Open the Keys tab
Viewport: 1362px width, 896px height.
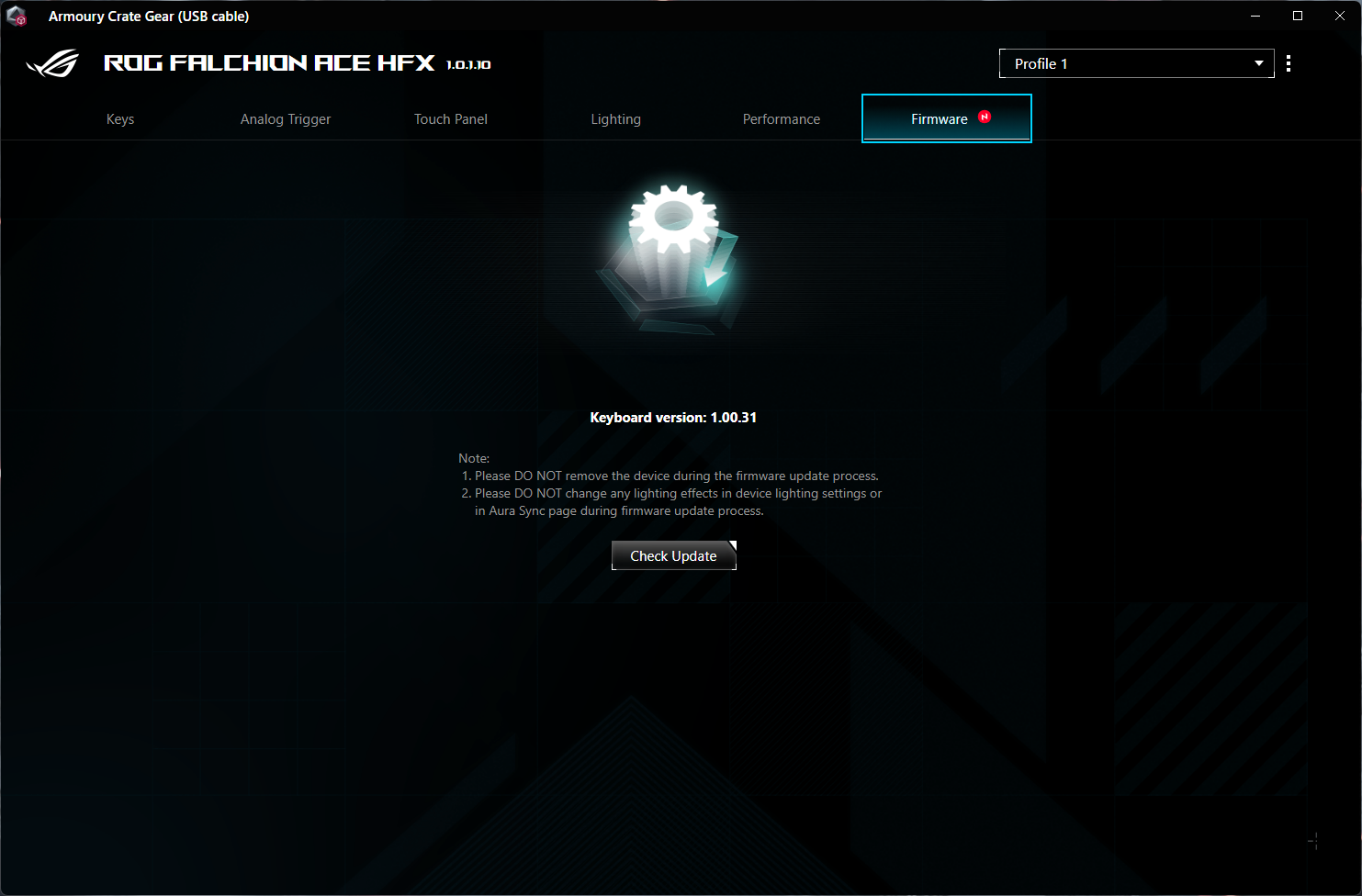[x=120, y=119]
